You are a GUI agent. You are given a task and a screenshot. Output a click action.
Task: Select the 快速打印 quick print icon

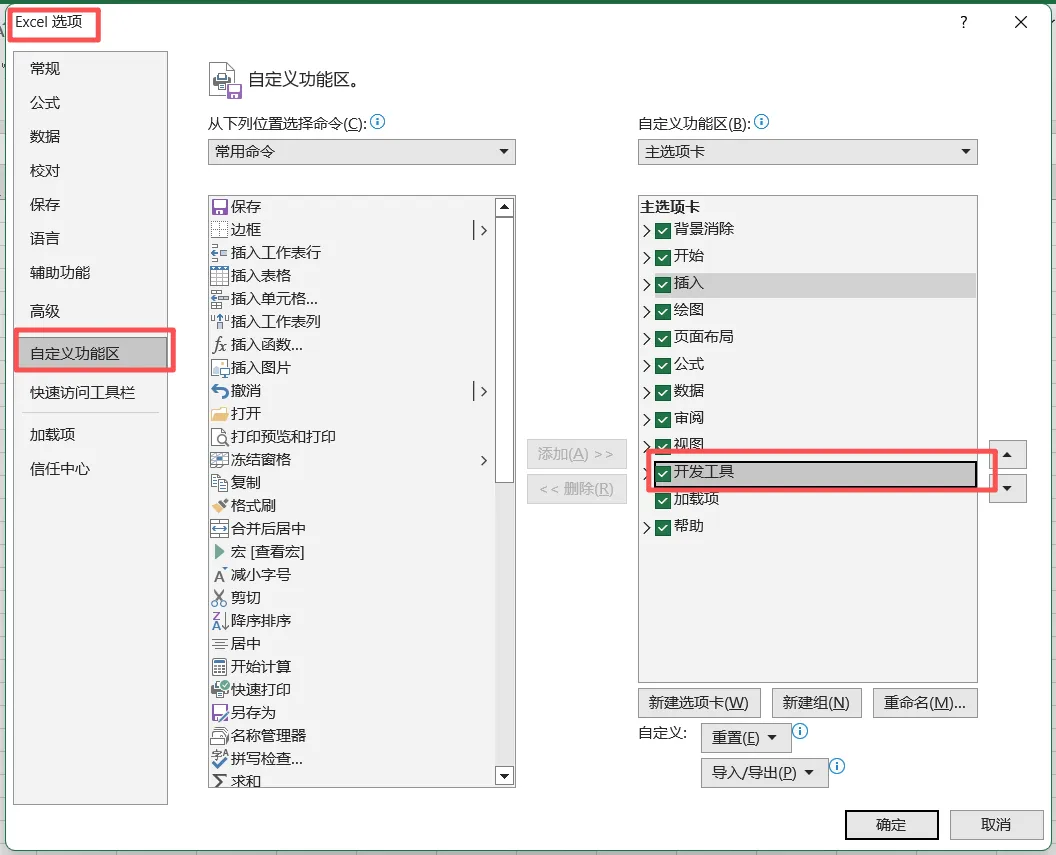click(220, 689)
